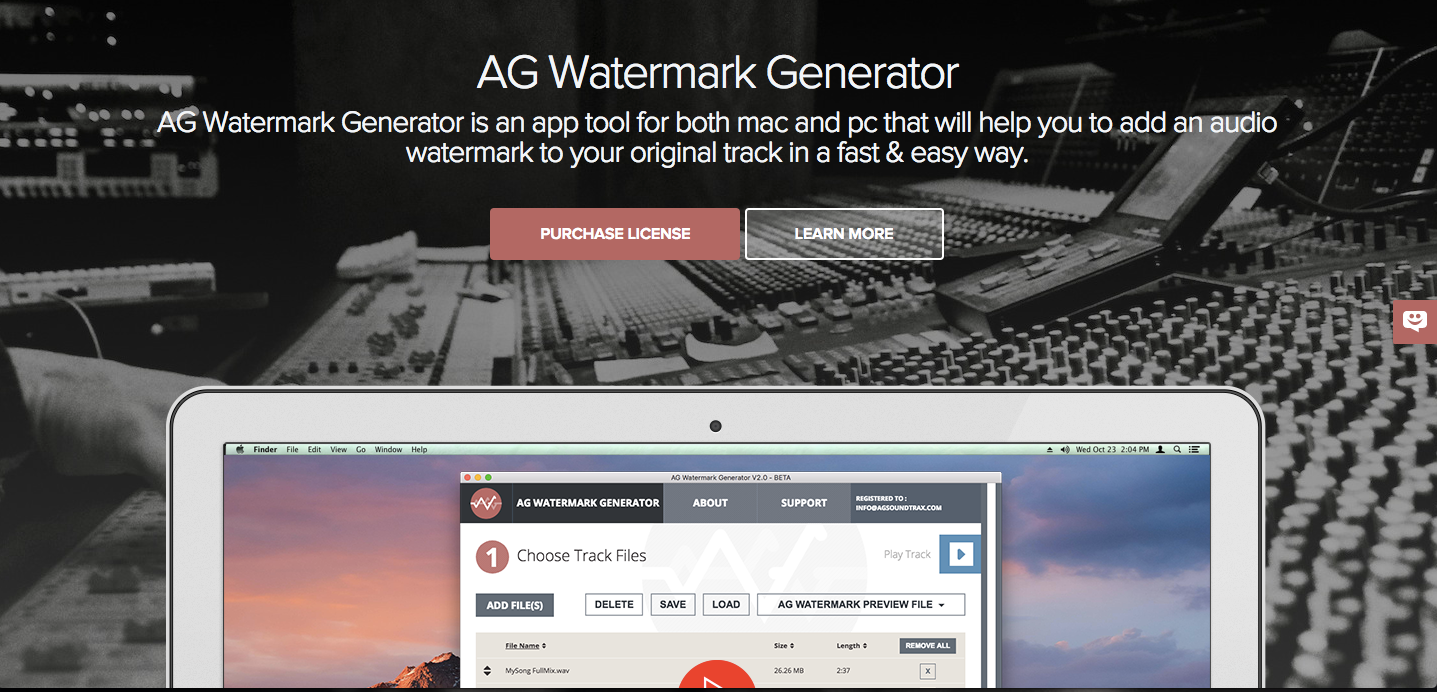Sort the files by Length column
This screenshot has height=692, width=1437.
tap(850, 646)
